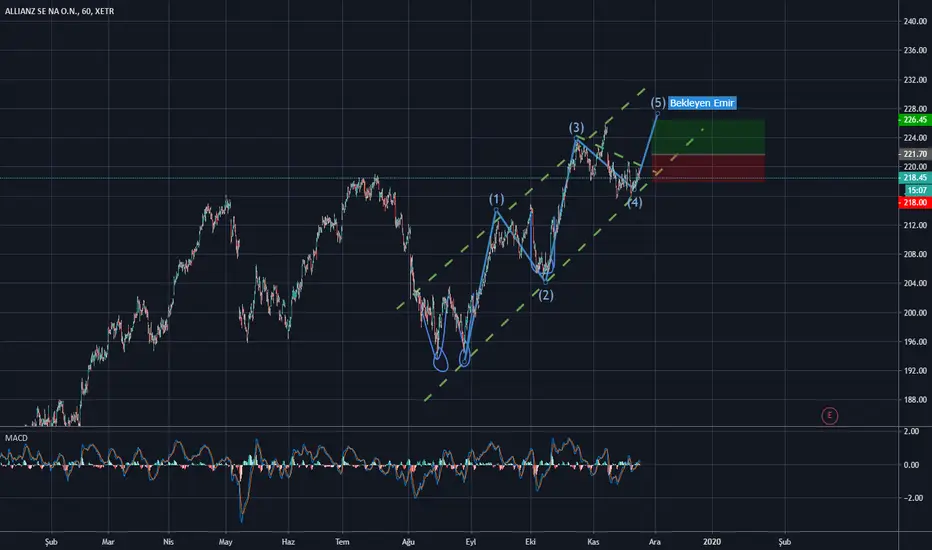
Task: Click the Ara month label on time axis
Action: click(x=654, y=542)
